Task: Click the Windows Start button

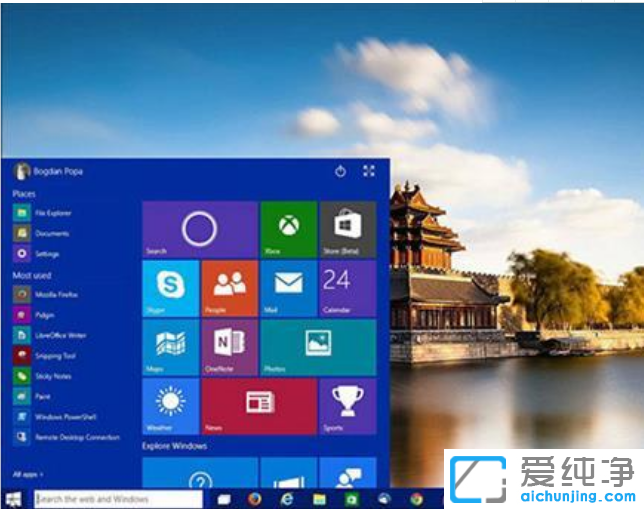Action: (14, 499)
